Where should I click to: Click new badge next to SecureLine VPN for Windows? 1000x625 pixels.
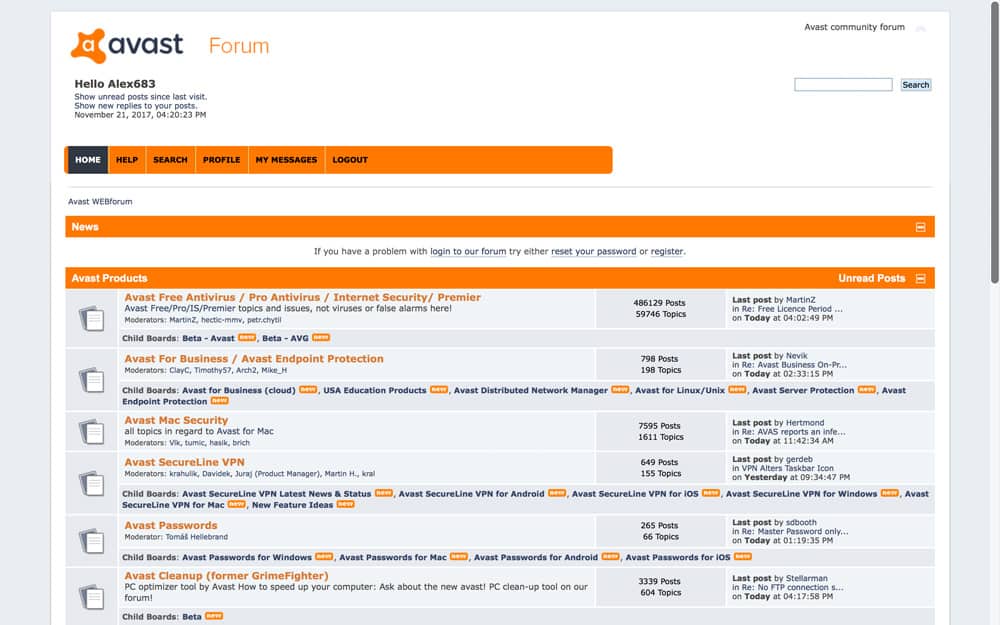coord(890,493)
